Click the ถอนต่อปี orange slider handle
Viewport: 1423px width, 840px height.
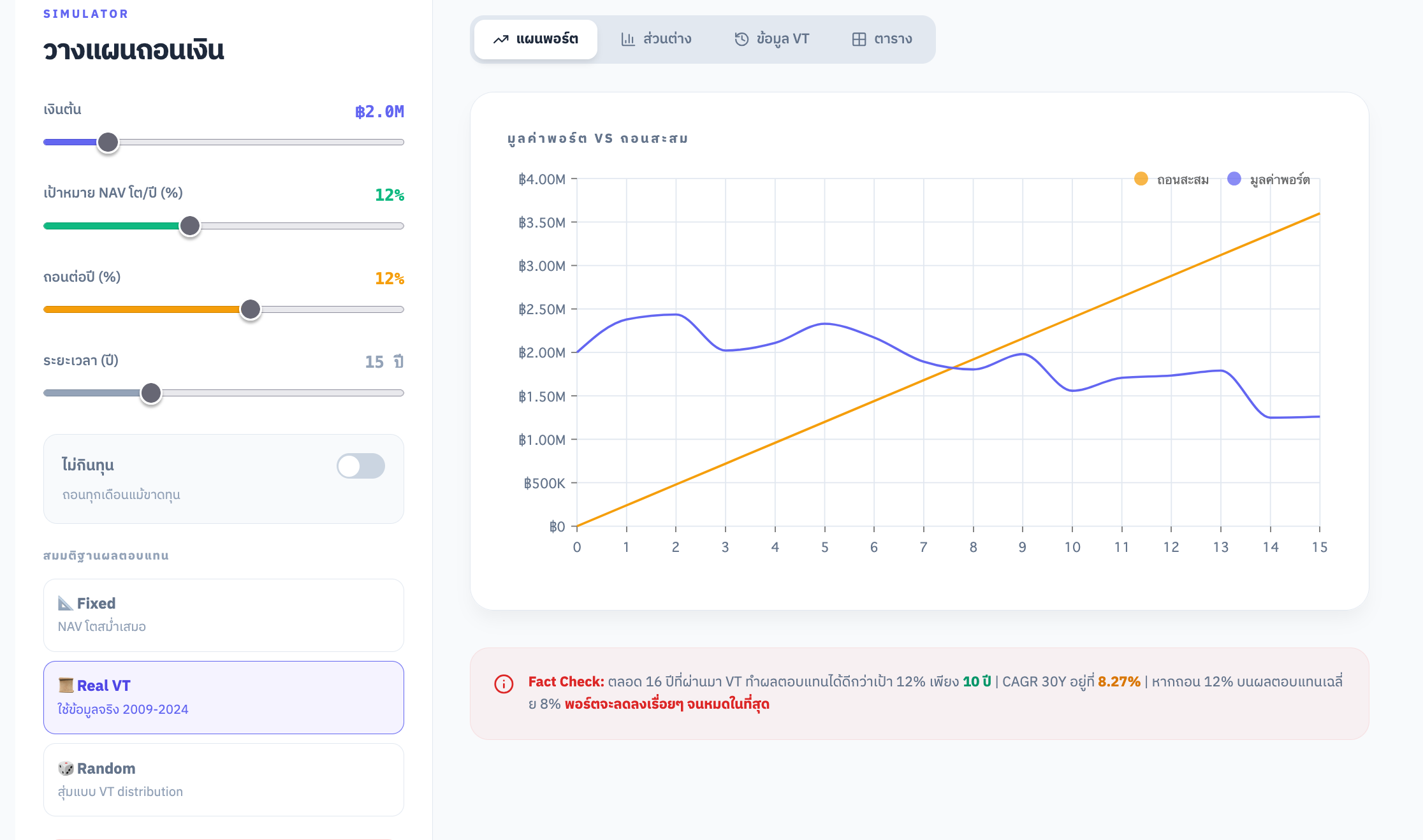pos(251,310)
